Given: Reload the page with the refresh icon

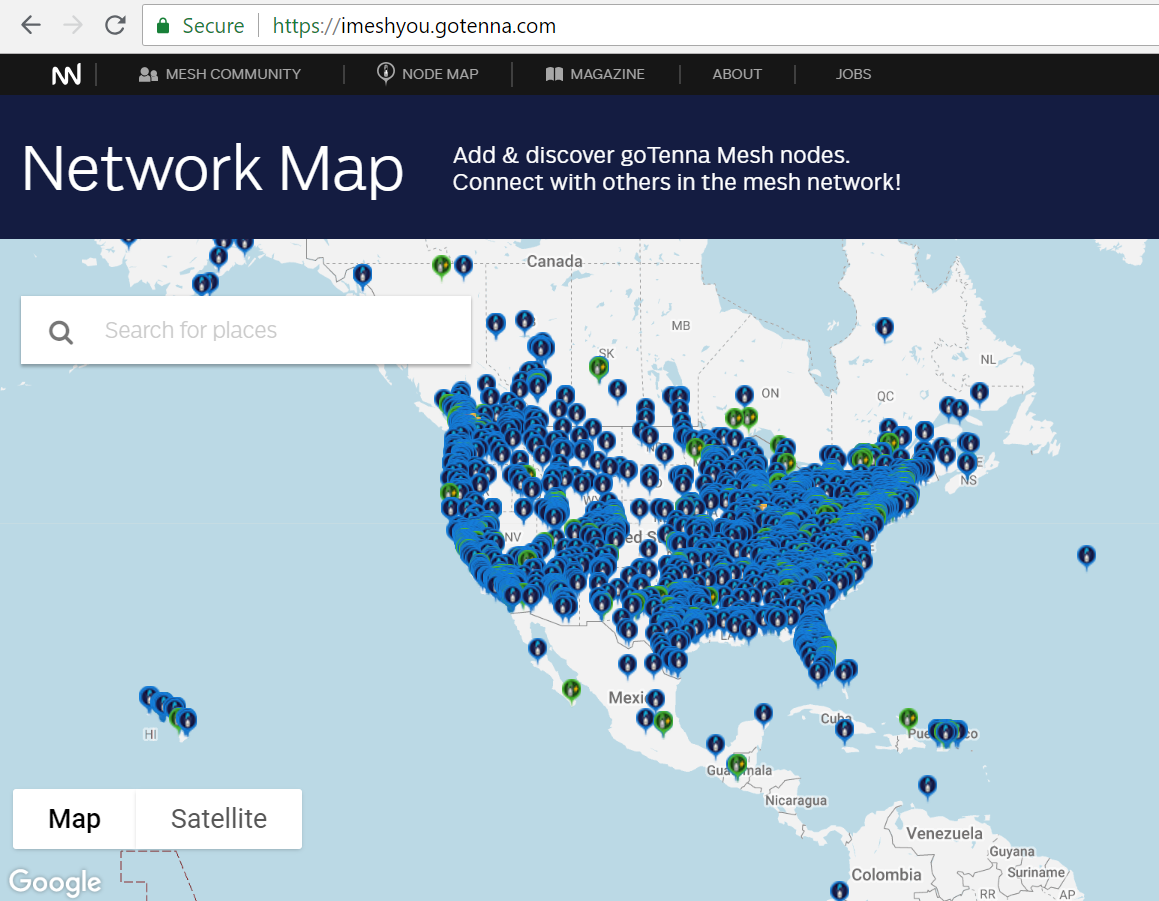Looking at the screenshot, I should [x=115, y=26].
